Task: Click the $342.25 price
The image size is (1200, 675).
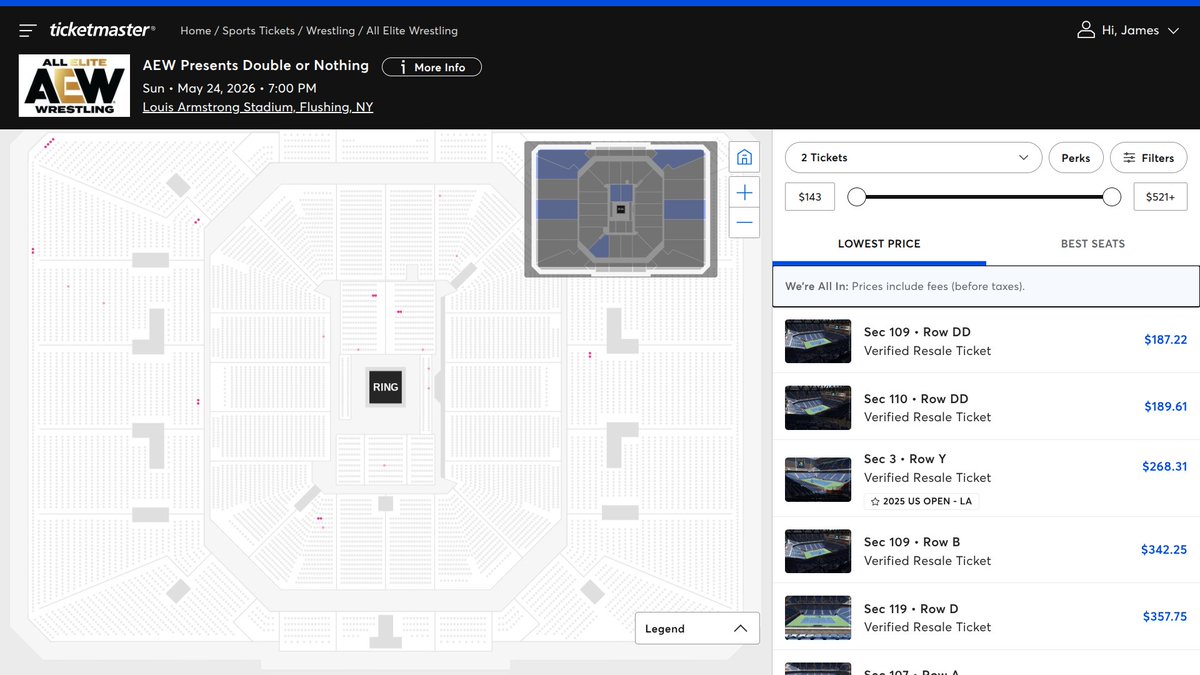Action: (1164, 550)
